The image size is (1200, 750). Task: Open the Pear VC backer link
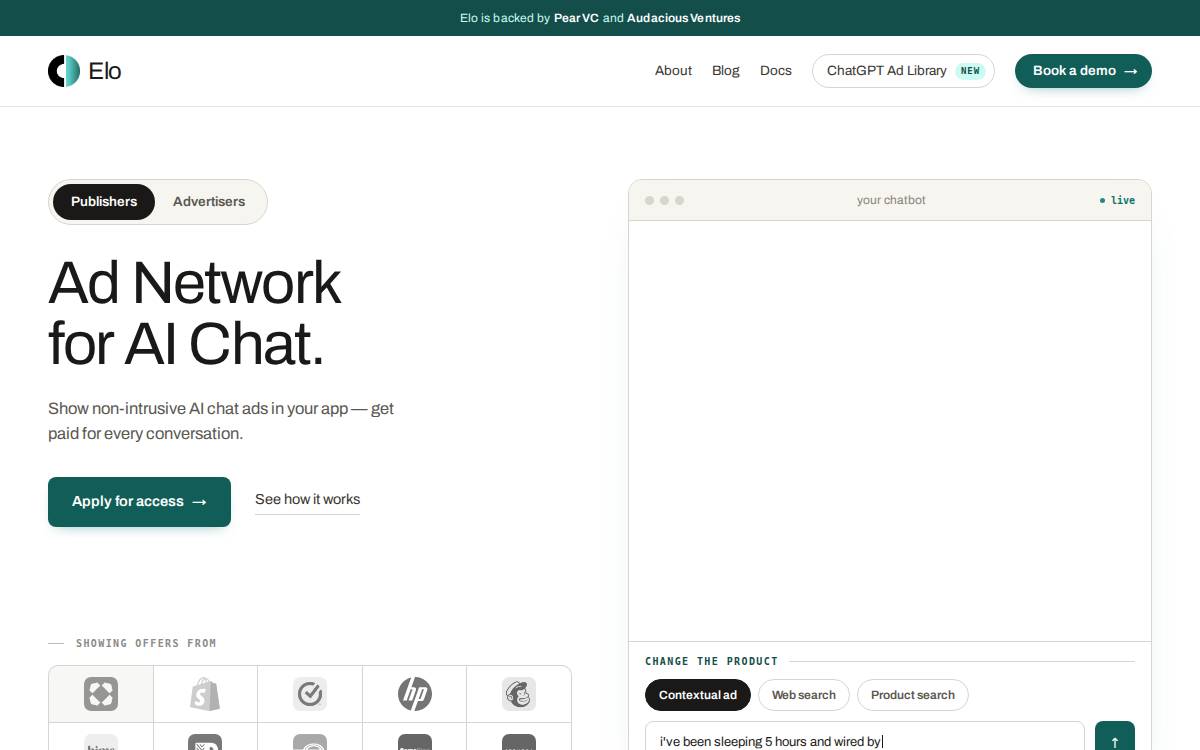[x=577, y=18]
